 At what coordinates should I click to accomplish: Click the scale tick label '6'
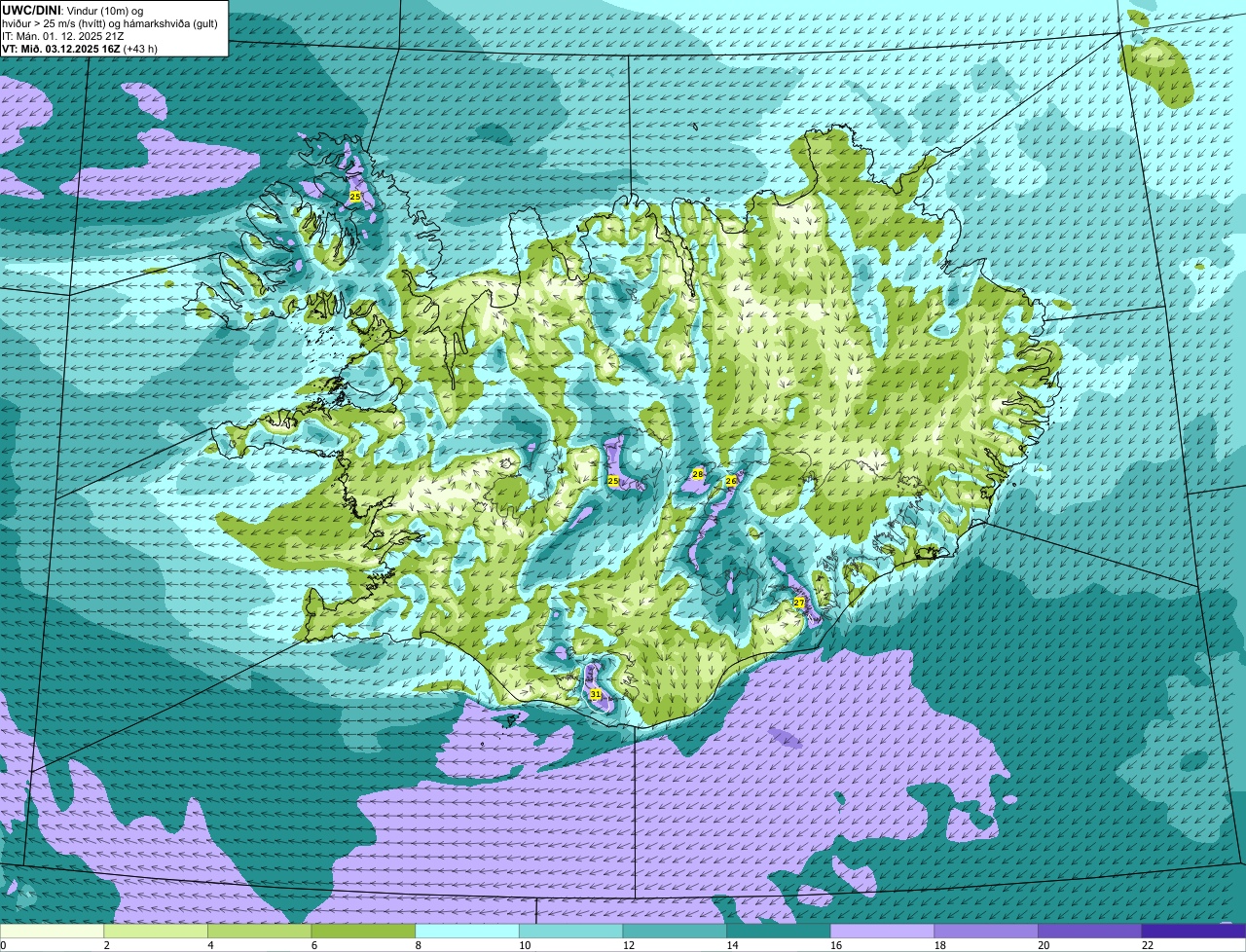coord(313,945)
